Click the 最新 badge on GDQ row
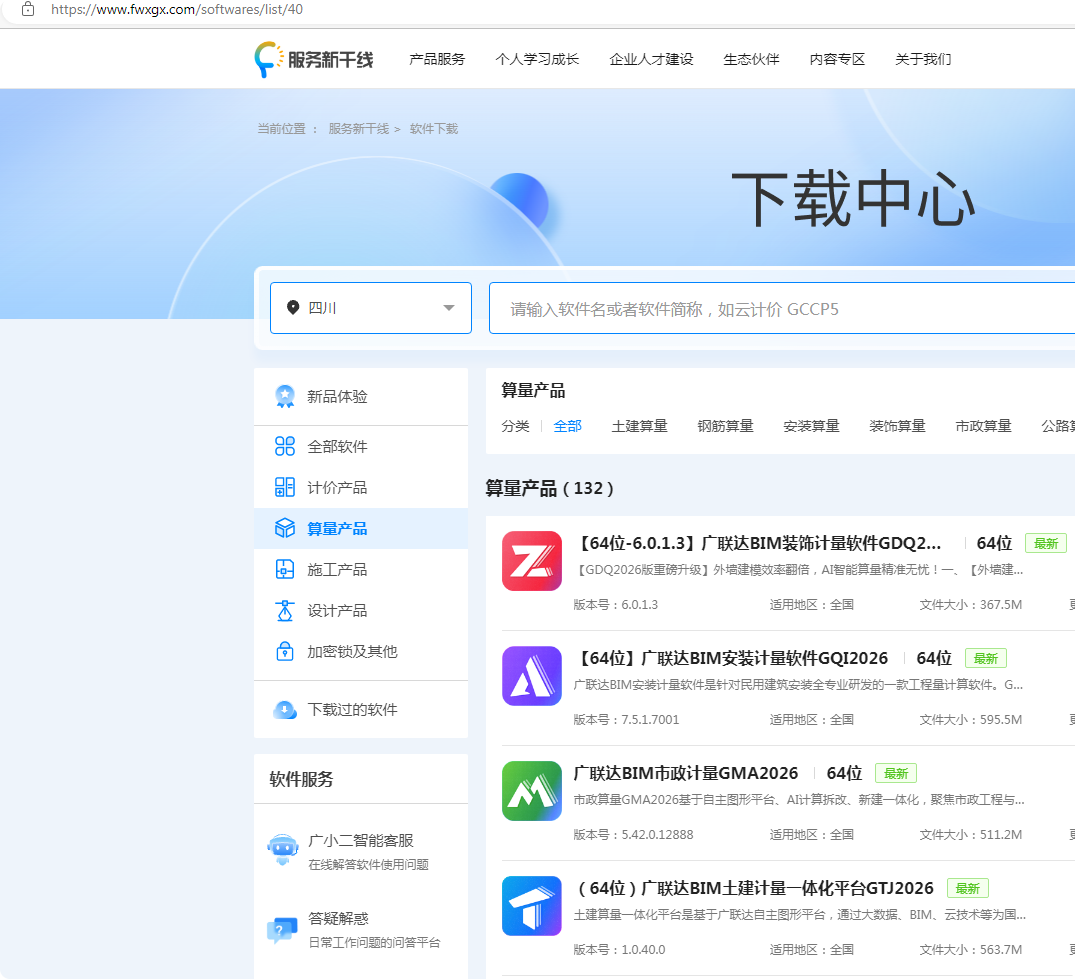Viewport: 1075px width, 979px height. 1046,544
